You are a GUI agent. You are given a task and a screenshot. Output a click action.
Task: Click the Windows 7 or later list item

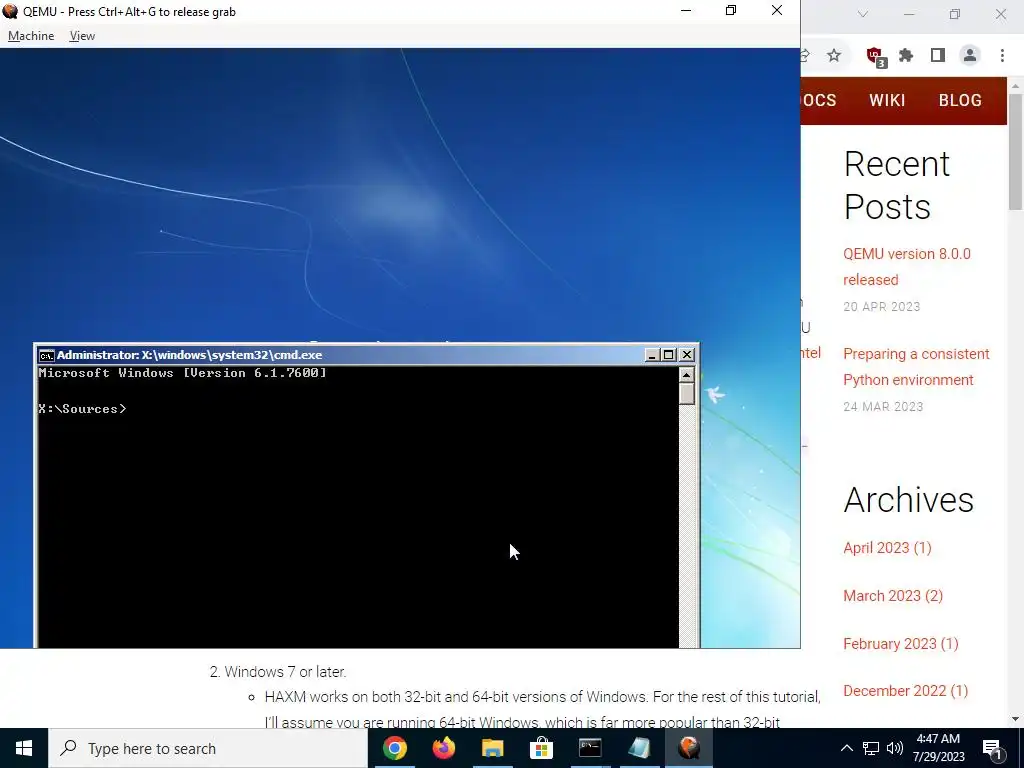(x=285, y=672)
